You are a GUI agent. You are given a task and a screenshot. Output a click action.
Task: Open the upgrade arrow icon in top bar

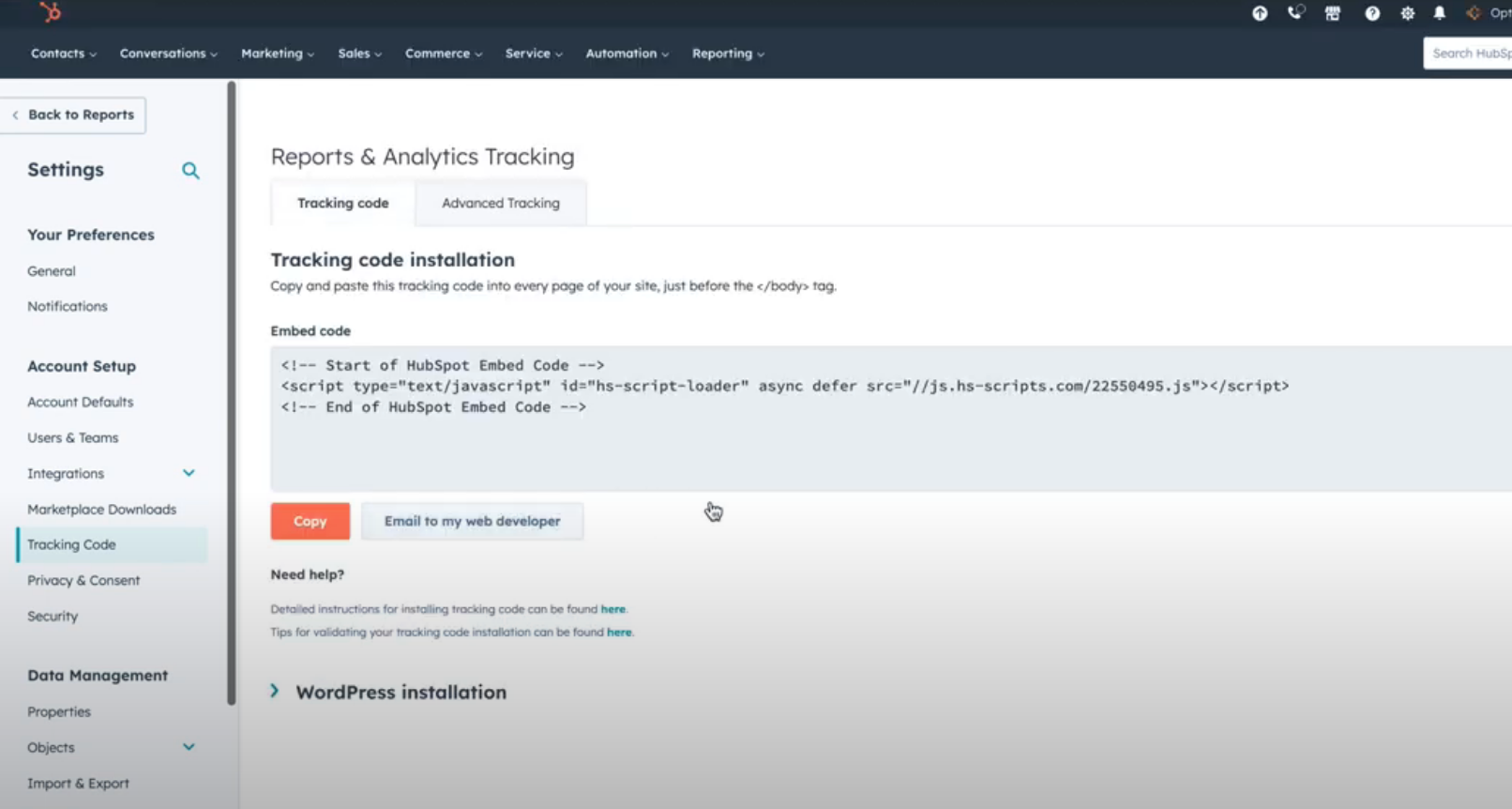(x=1260, y=13)
